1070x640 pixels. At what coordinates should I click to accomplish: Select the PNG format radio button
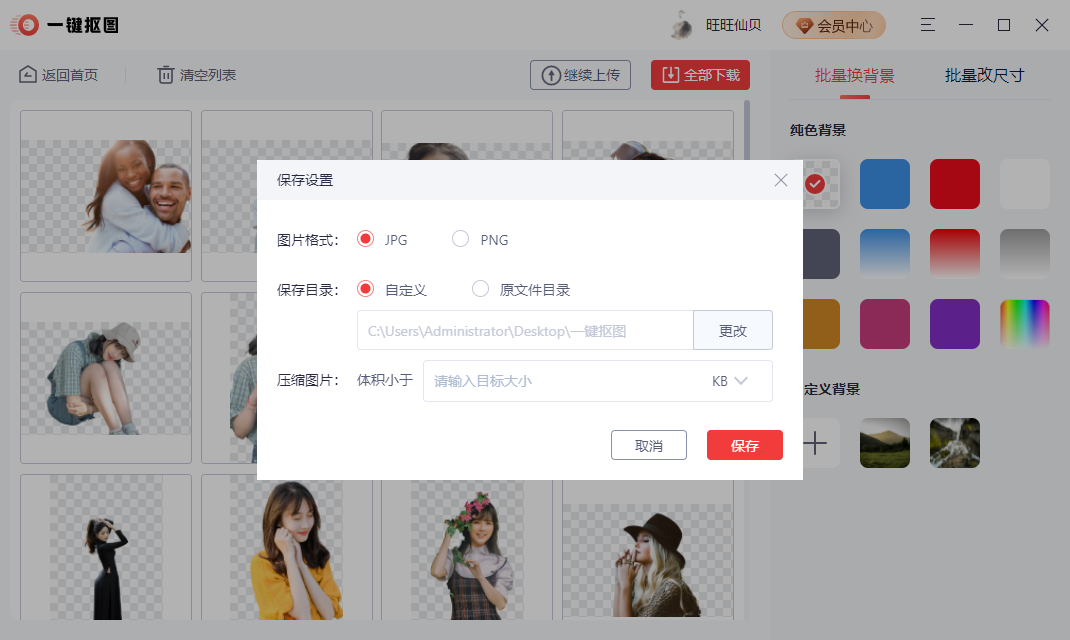(460, 239)
